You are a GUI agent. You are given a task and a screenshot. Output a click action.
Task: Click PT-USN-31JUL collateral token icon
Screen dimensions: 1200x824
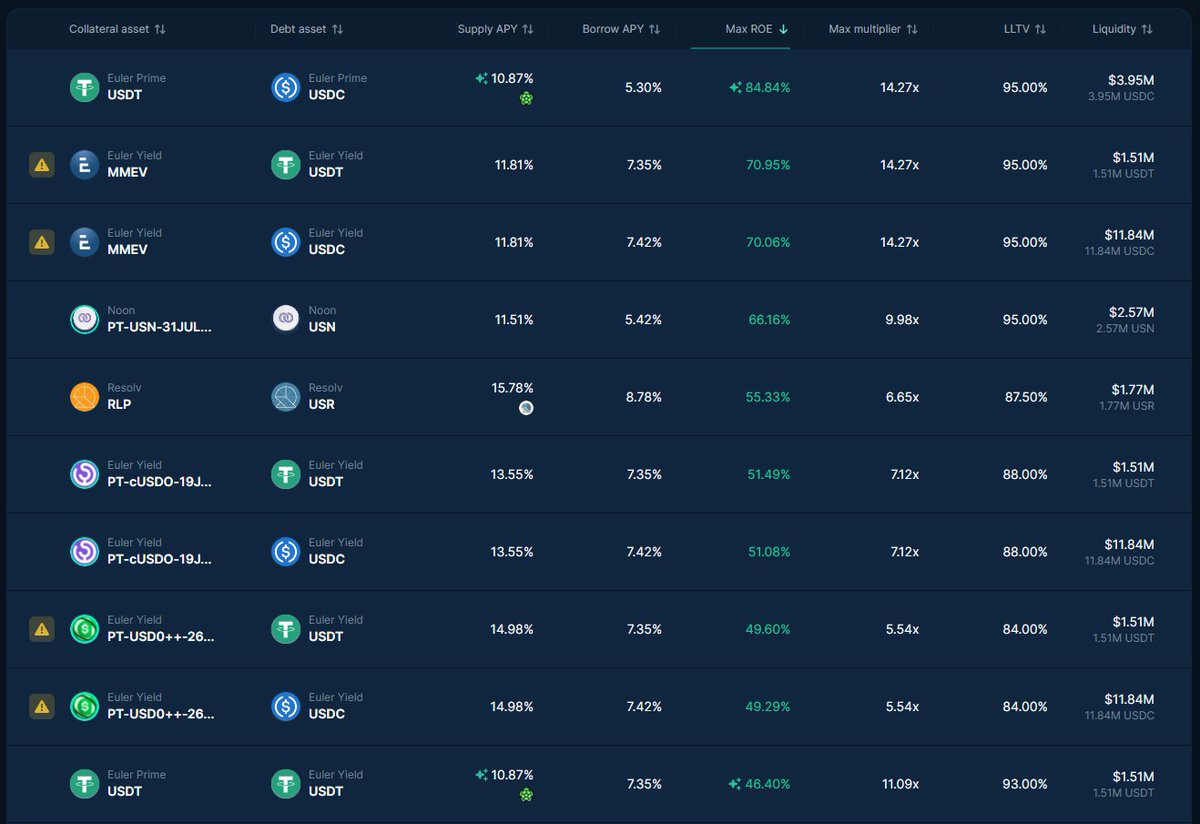(x=85, y=319)
